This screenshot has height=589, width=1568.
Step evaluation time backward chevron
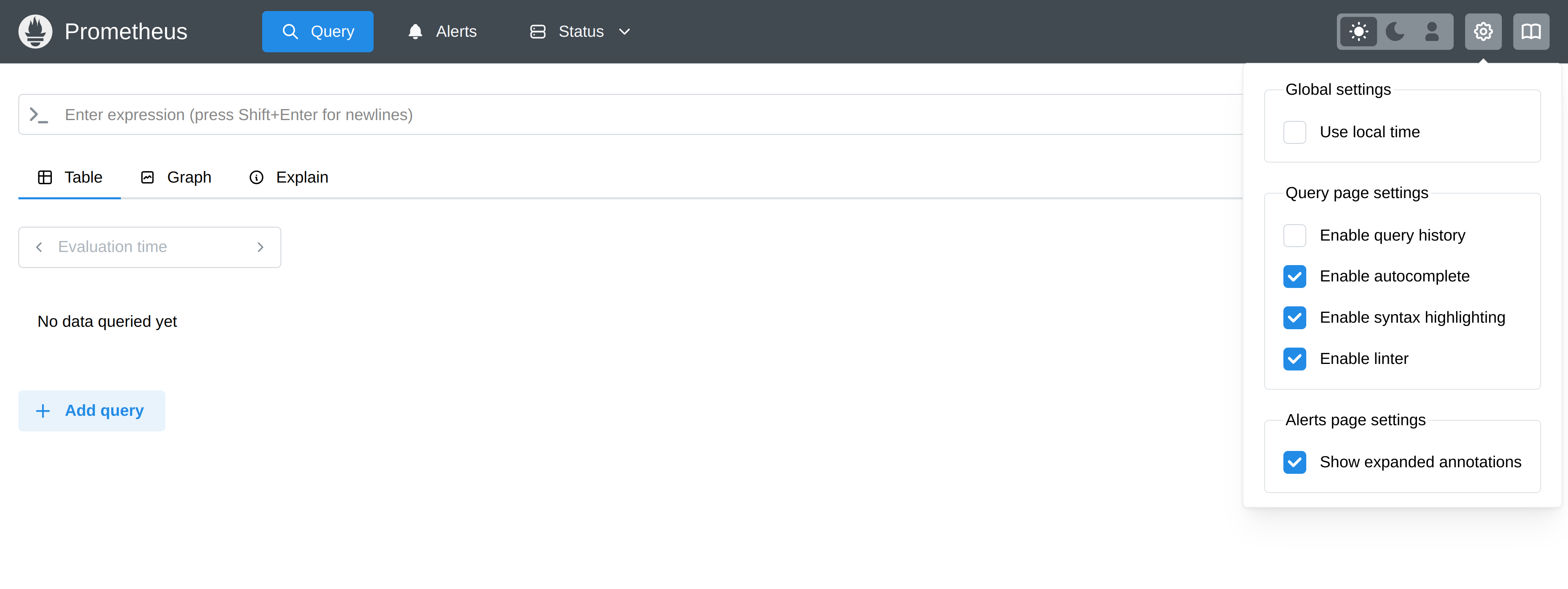point(39,247)
